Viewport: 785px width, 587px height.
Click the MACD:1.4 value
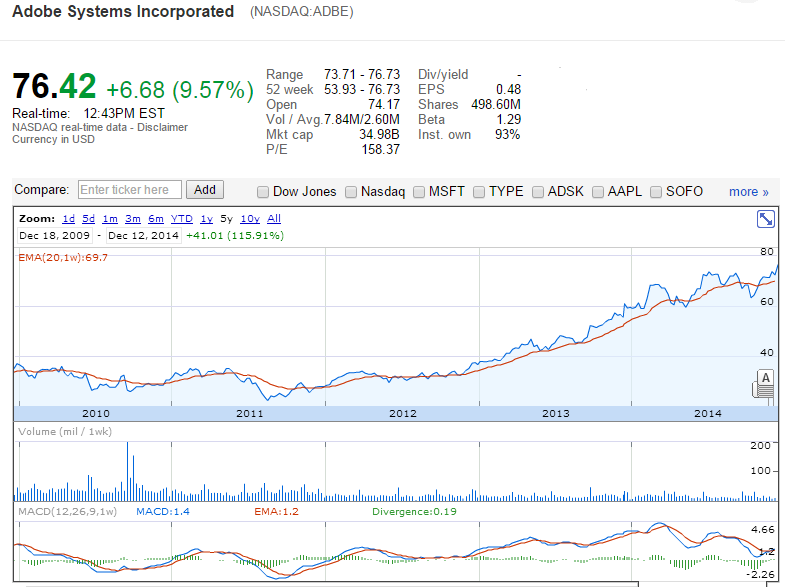(x=163, y=511)
